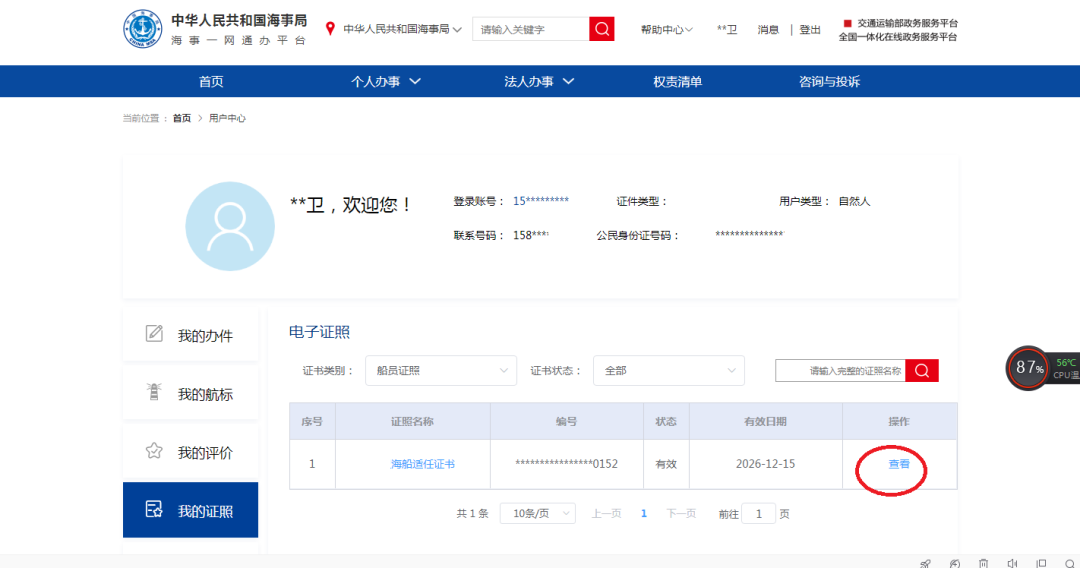Click 查看 to view the certificate
The image size is (1080, 568).
tap(899, 464)
